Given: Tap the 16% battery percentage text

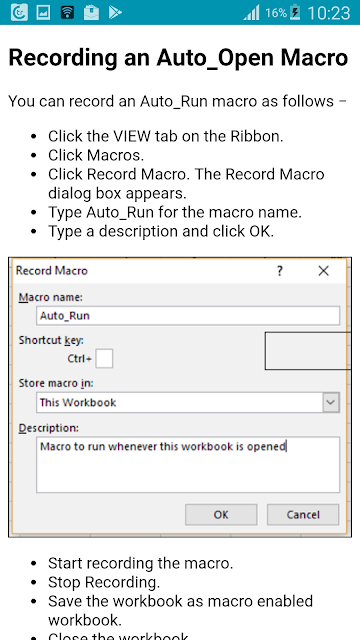Looking at the screenshot, I should click(x=276, y=13).
